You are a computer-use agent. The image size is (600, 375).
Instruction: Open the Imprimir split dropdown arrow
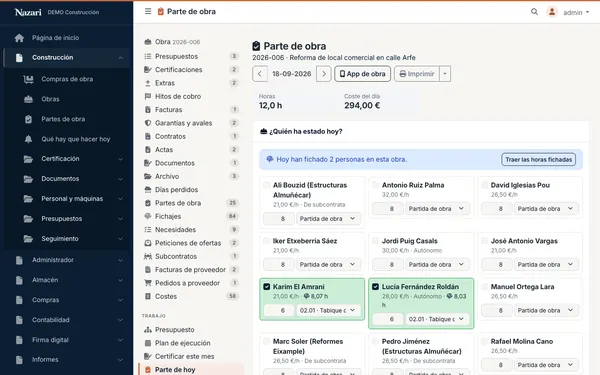[445, 74]
